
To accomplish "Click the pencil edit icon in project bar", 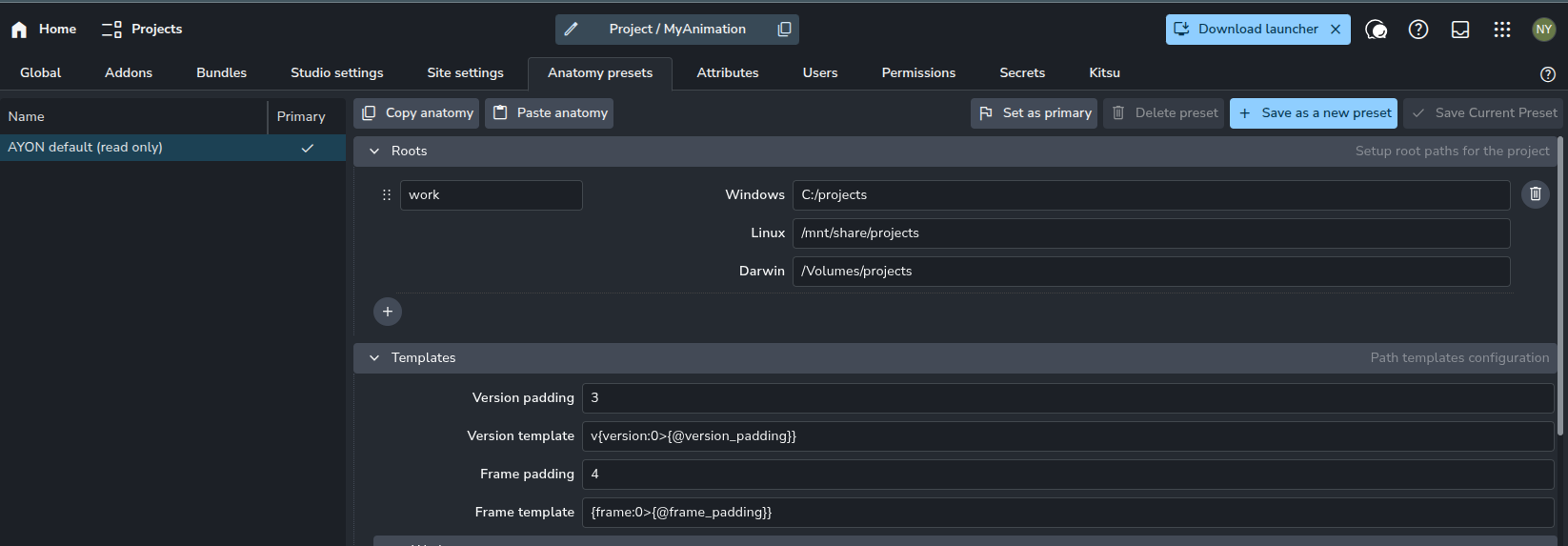I will point(572,30).
